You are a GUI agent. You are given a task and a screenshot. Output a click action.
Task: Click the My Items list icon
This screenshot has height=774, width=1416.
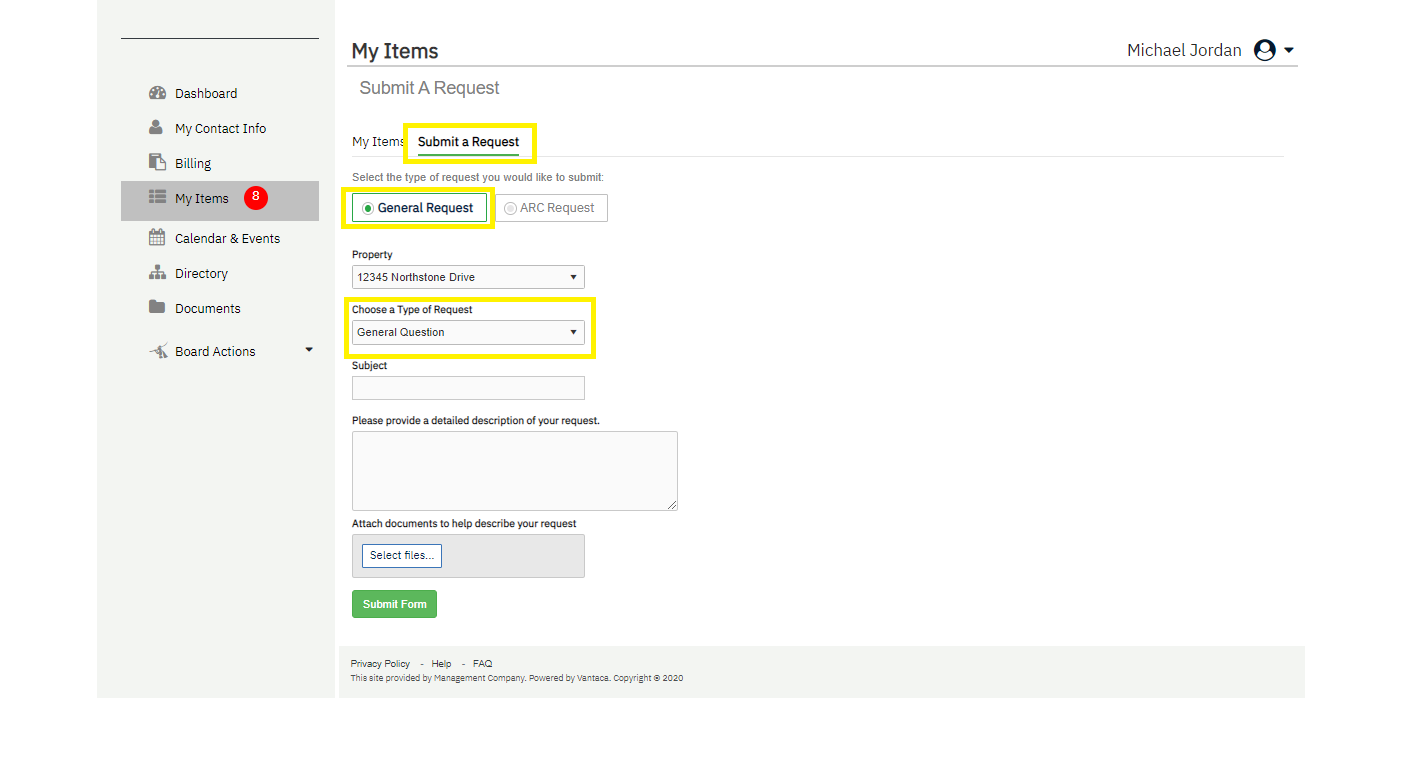click(157, 197)
